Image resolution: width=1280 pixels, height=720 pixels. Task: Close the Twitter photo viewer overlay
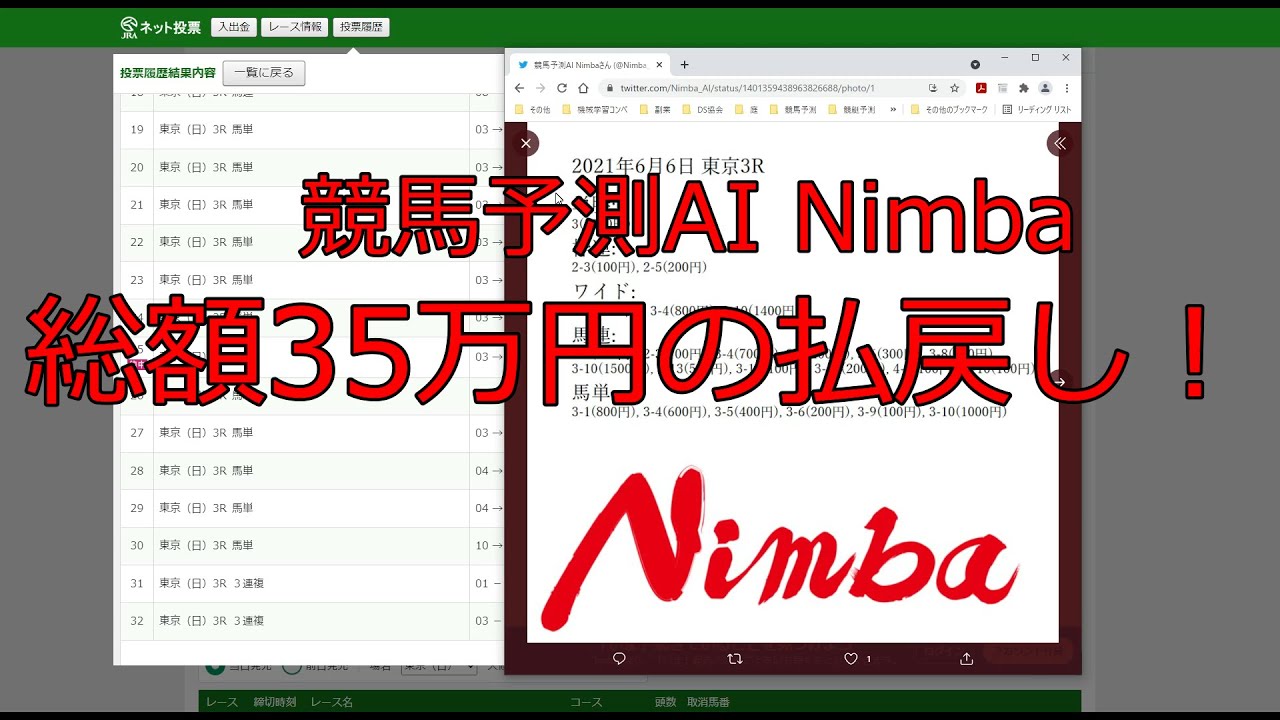click(x=526, y=143)
